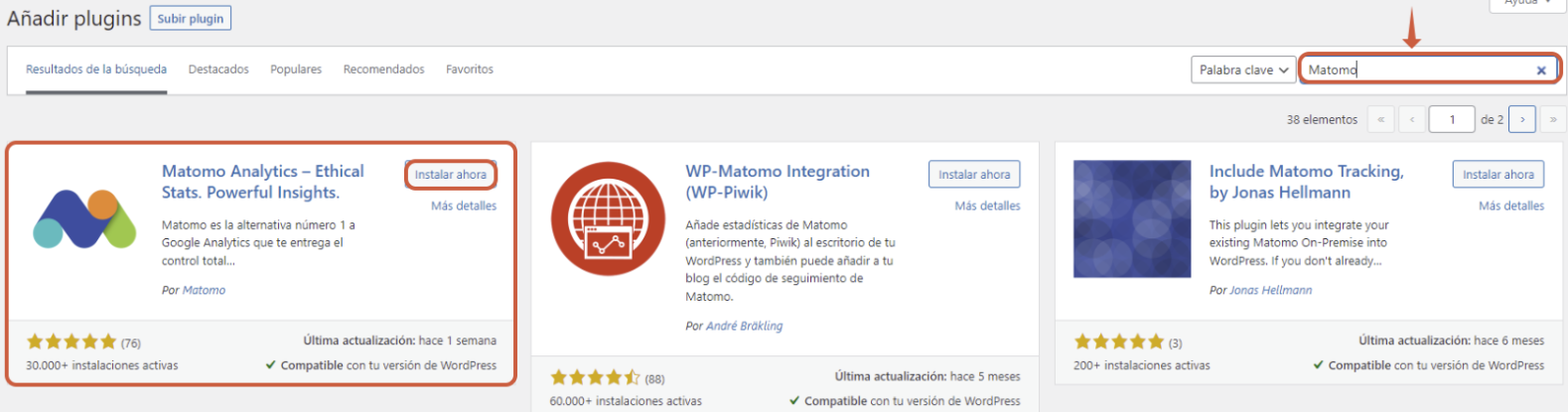Clear the Matomo search field with the X
This screenshot has height=412, width=1568.
pyautogui.click(x=1541, y=69)
